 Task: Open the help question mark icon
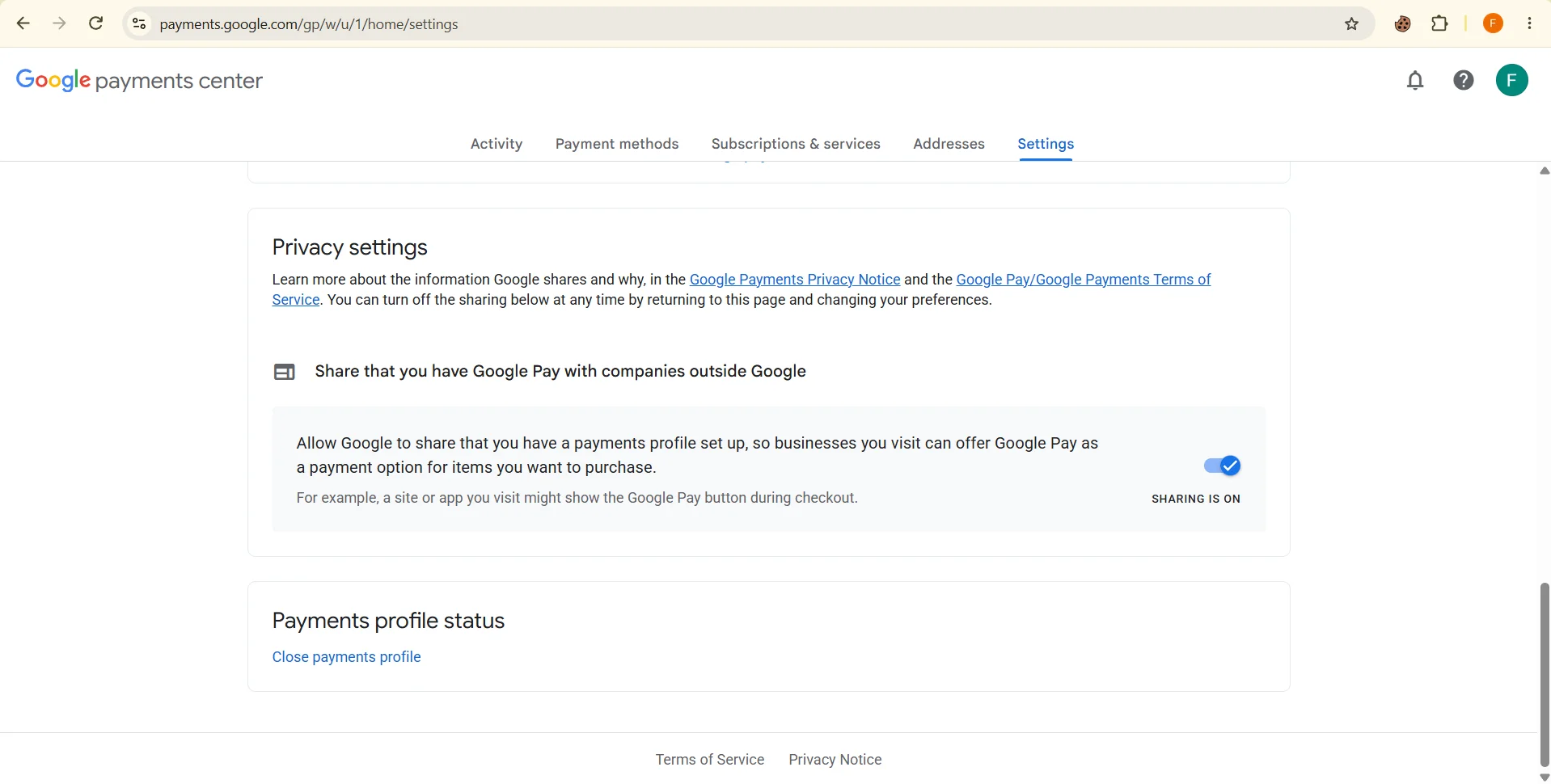(x=1464, y=80)
